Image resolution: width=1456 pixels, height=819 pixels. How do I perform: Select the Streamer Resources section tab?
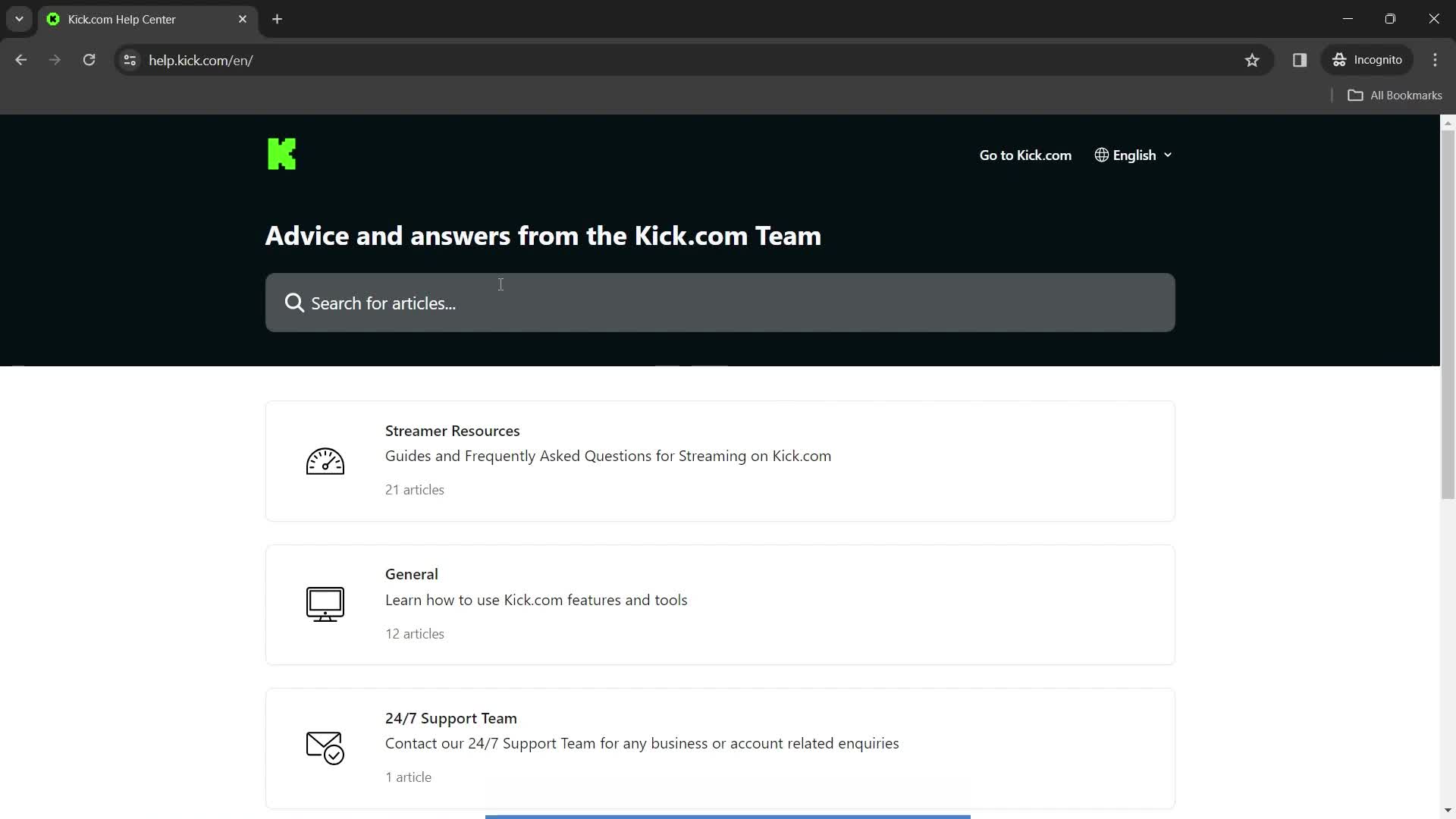720,460
